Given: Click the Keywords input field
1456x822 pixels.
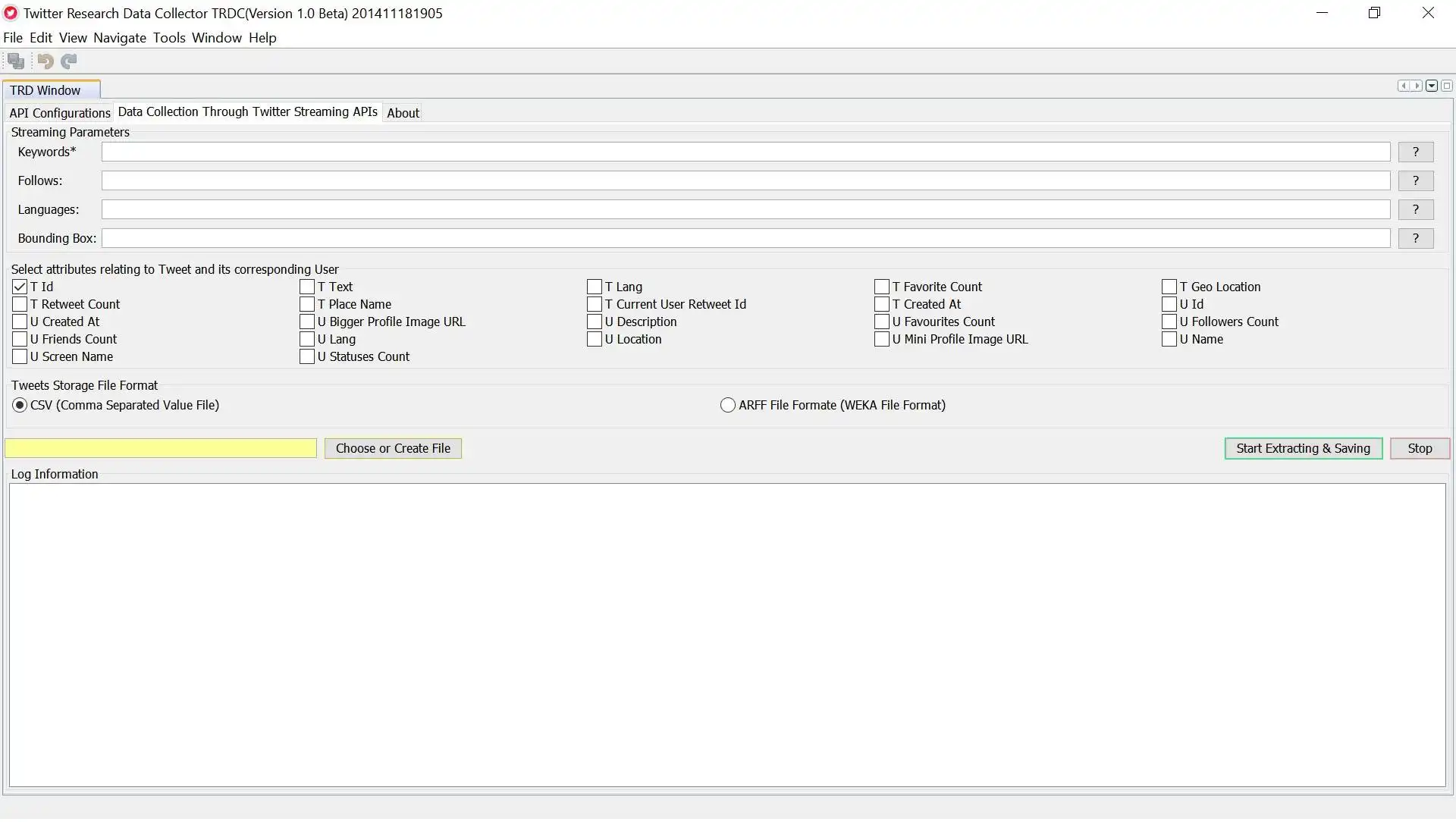Looking at the screenshot, I should (745, 151).
